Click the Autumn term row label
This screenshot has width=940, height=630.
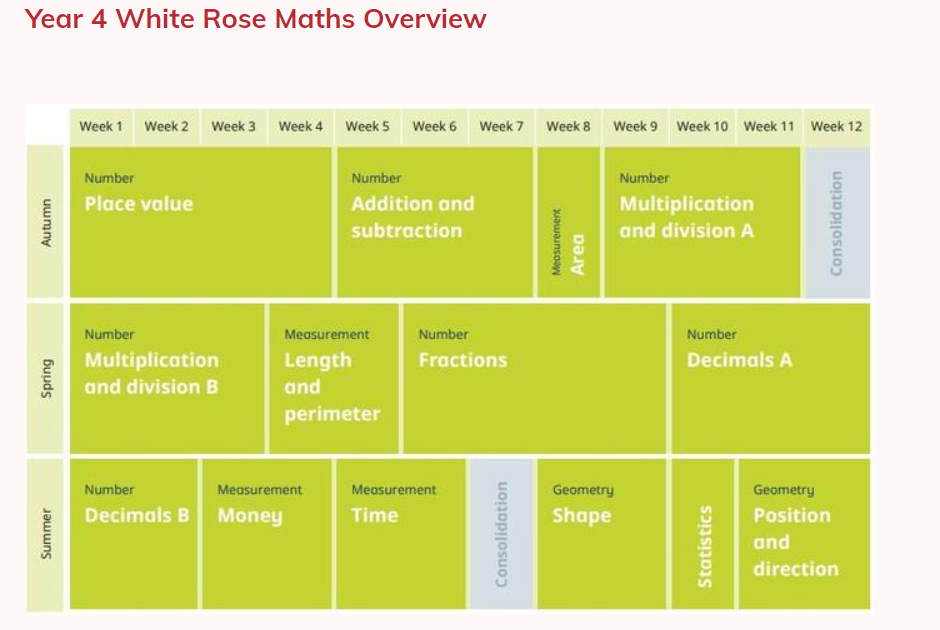[45, 223]
